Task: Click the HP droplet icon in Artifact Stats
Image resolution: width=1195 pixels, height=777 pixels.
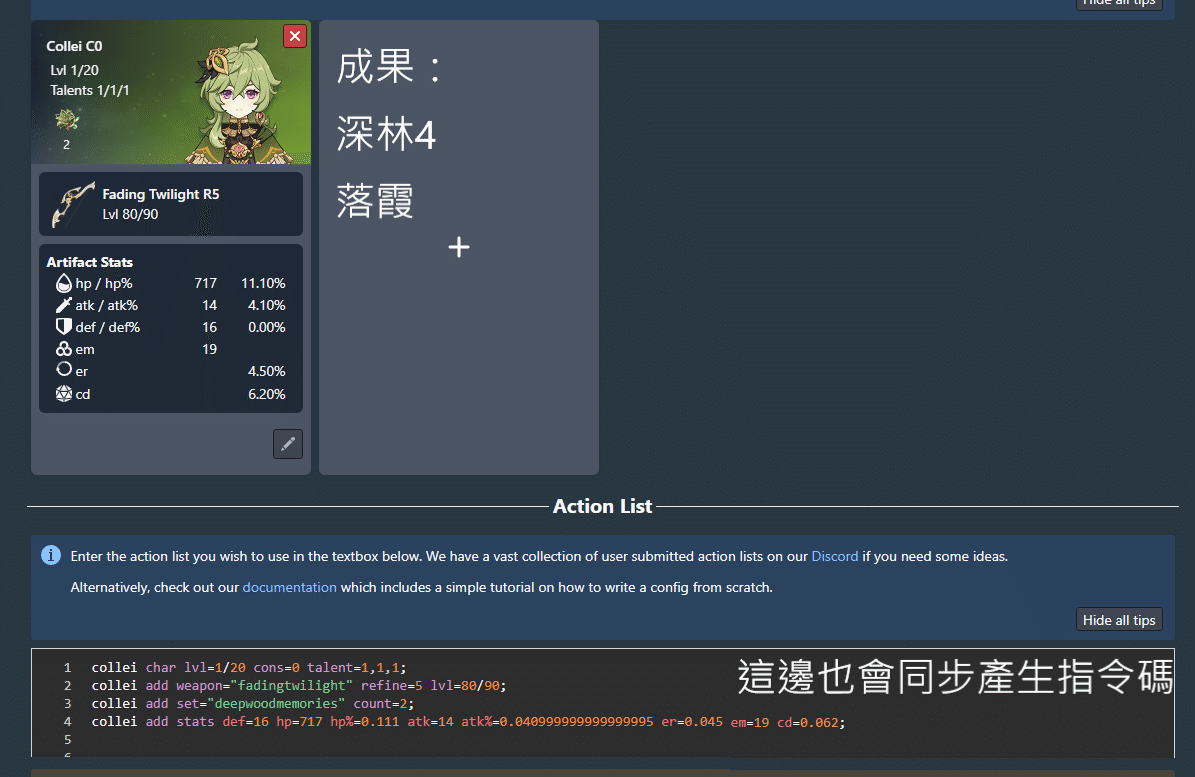Action: click(64, 283)
